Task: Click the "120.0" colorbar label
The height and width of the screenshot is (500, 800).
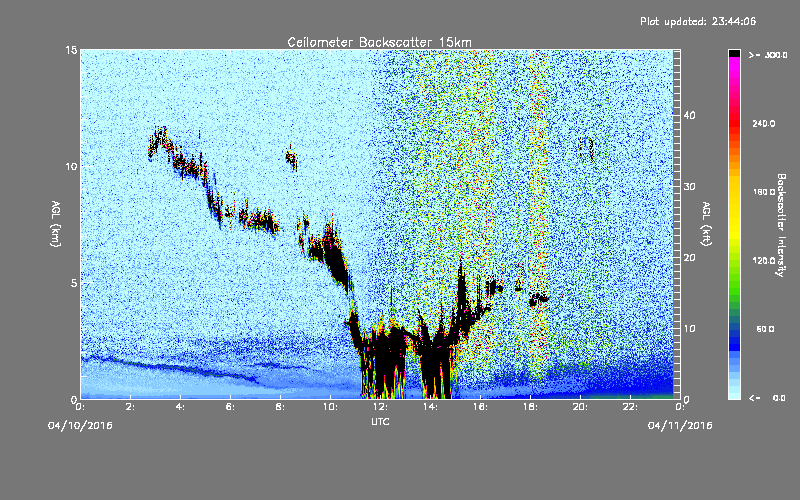Action: click(x=764, y=261)
